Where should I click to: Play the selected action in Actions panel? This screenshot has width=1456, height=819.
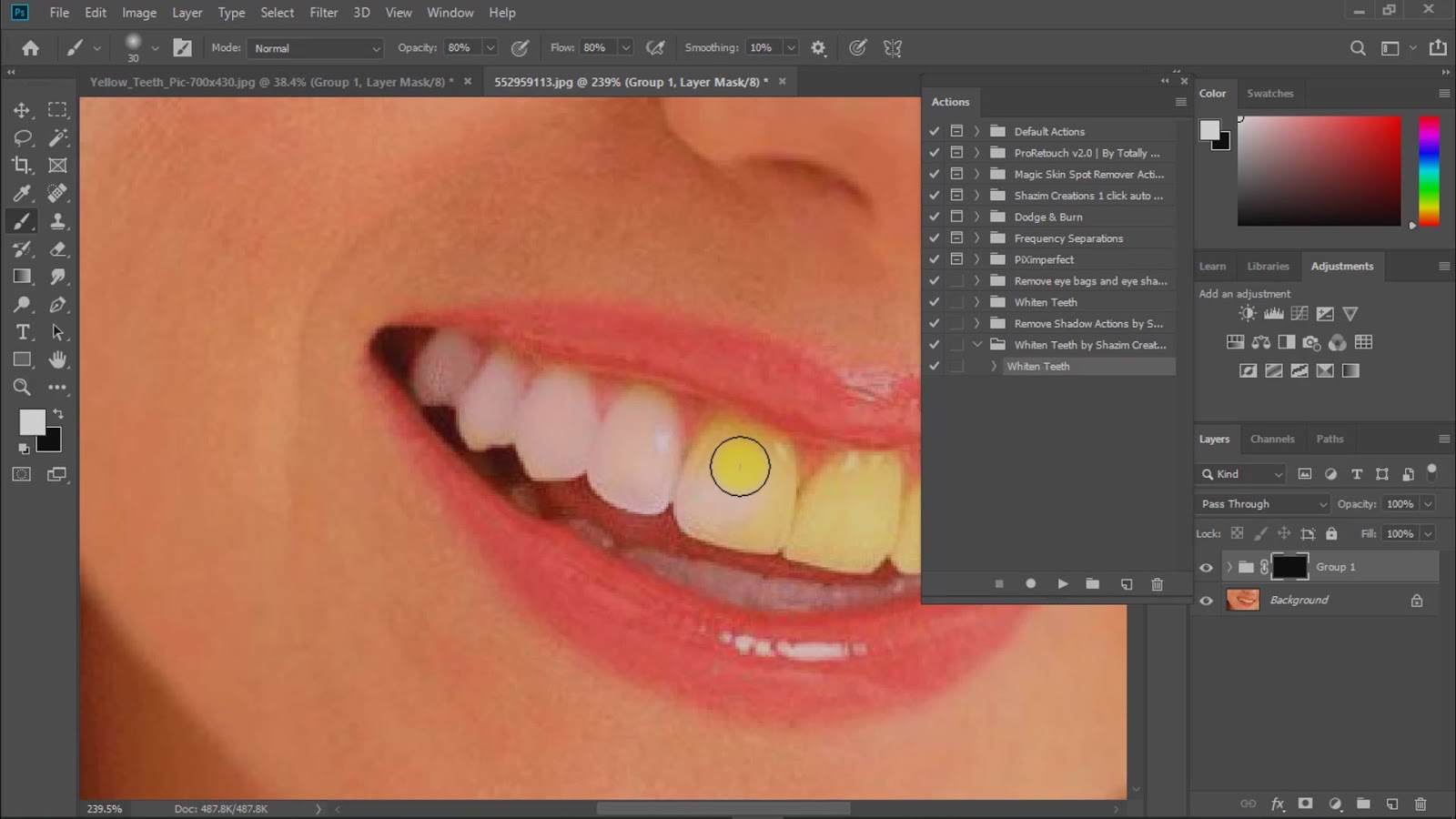click(1062, 583)
